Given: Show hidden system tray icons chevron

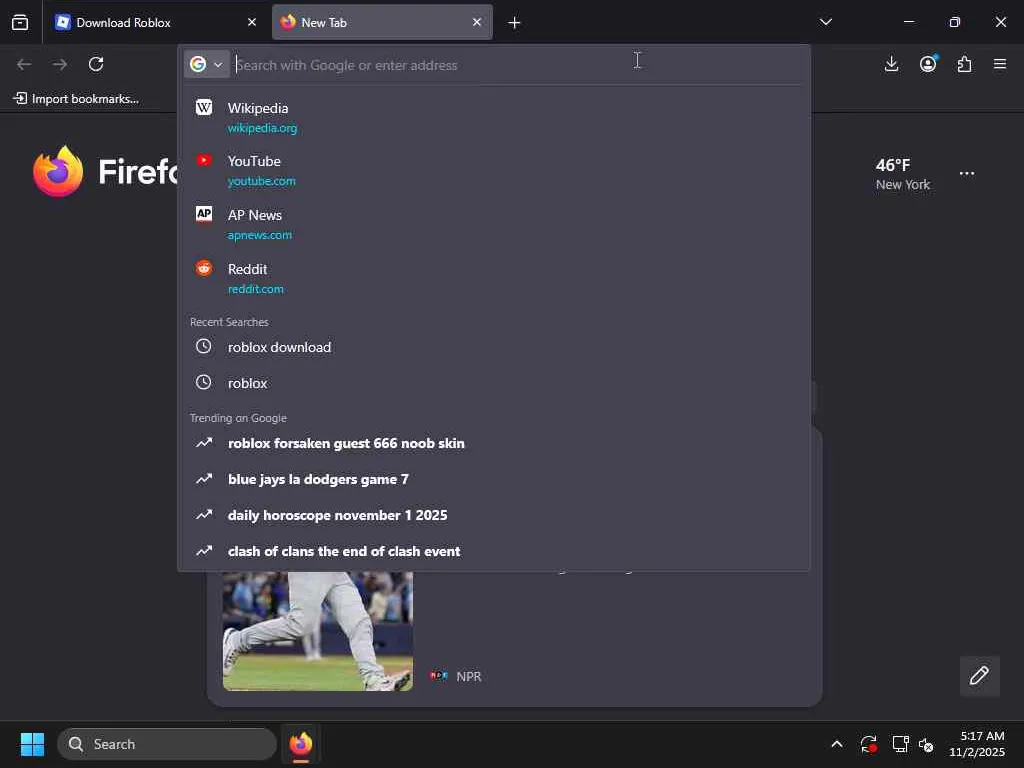Looking at the screenshot, I should tap(837, 744).
